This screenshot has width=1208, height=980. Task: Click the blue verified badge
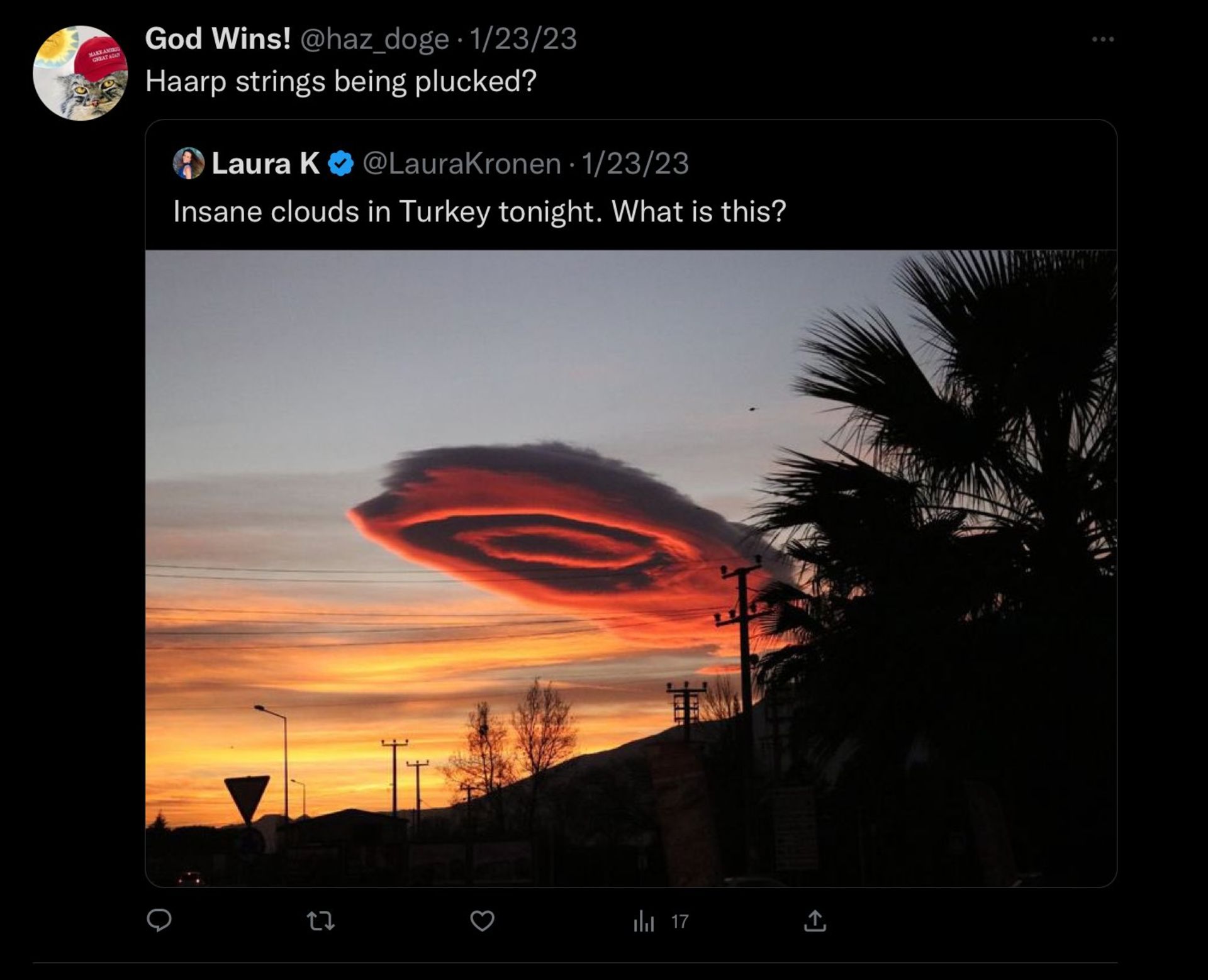340,164
